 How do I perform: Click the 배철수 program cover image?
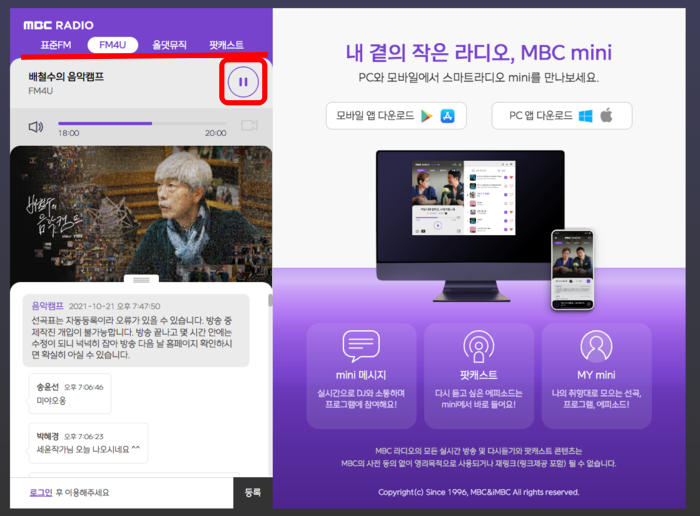coord(141,214)
